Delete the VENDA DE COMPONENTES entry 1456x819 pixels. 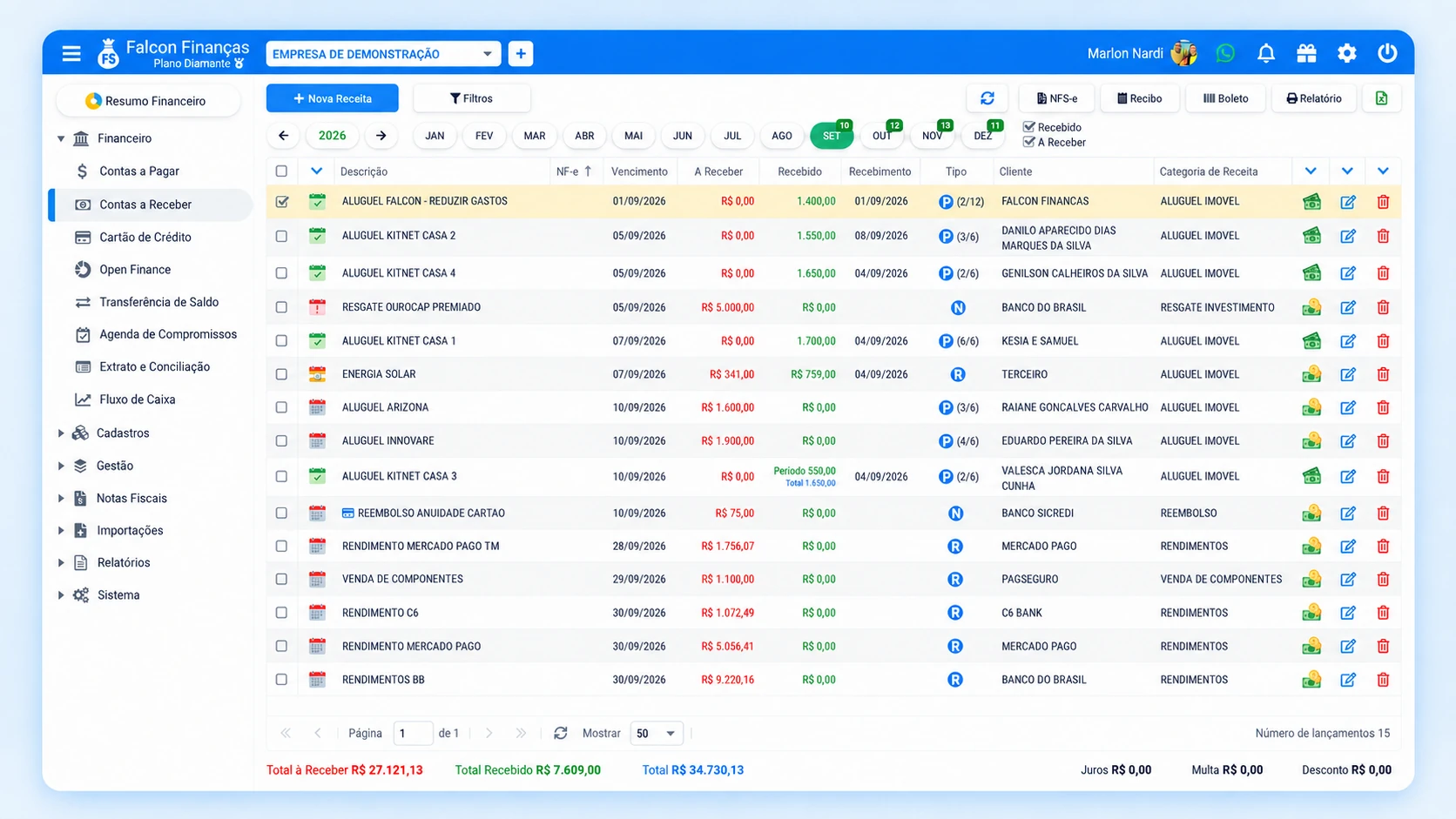point(1383,581)
